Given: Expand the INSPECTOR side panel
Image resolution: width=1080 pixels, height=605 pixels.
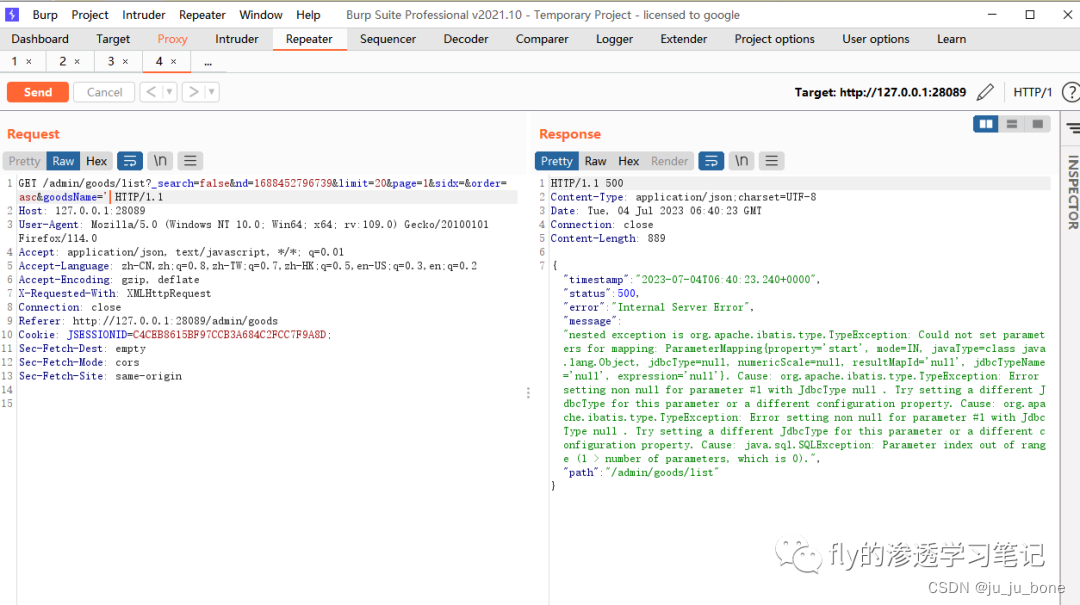Looking at the screenshot, I should tap(1072, 192).
